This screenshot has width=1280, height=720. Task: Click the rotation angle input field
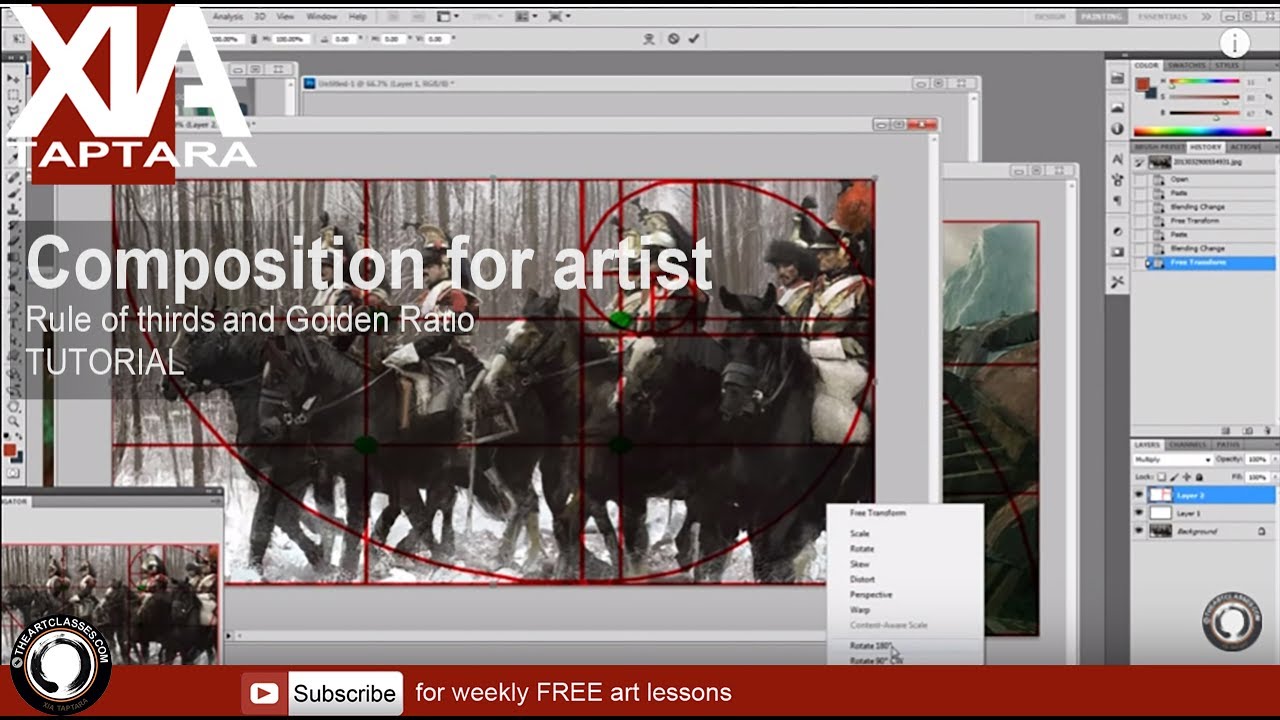(x=344, y=39)
